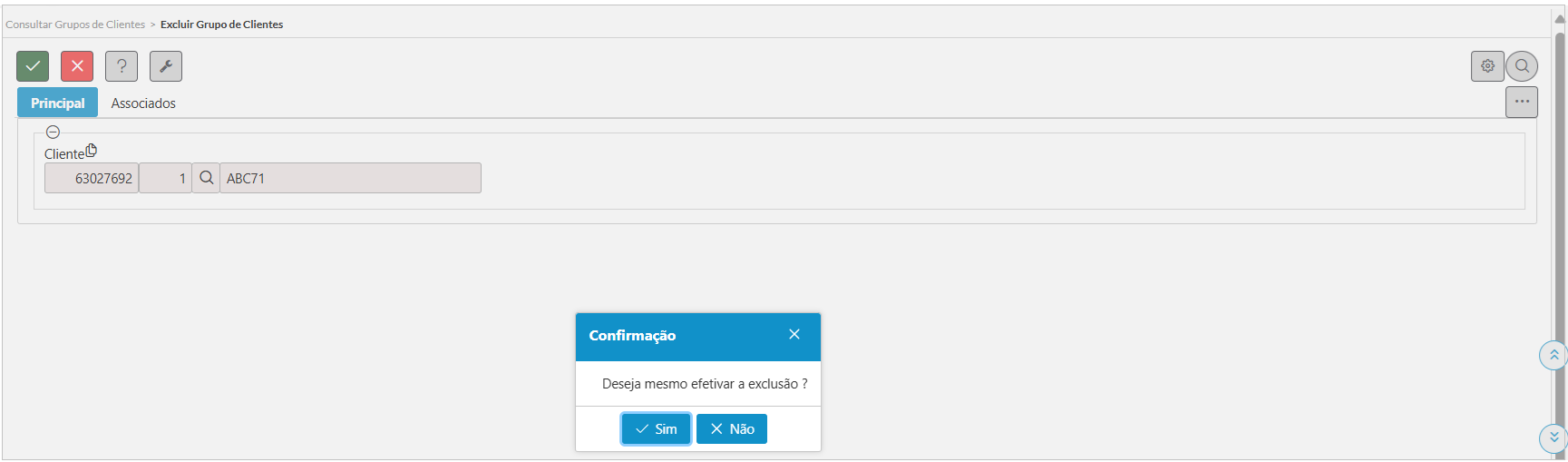Image resolution: width=1568 pixels, height=462 pixels.
Task: Click the 63027692 client code field
Action: [x=92, y=178]
